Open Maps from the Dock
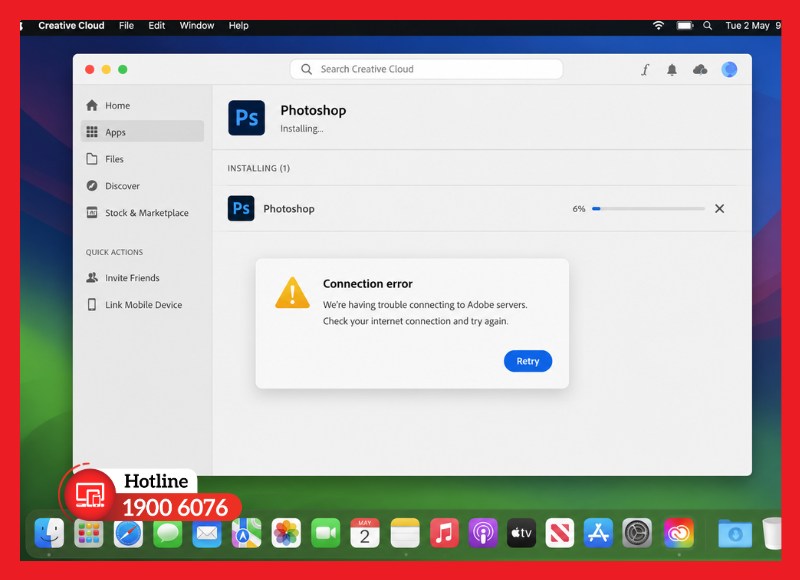The height and width of the screenshot is (580, 800). pos(246,533)
